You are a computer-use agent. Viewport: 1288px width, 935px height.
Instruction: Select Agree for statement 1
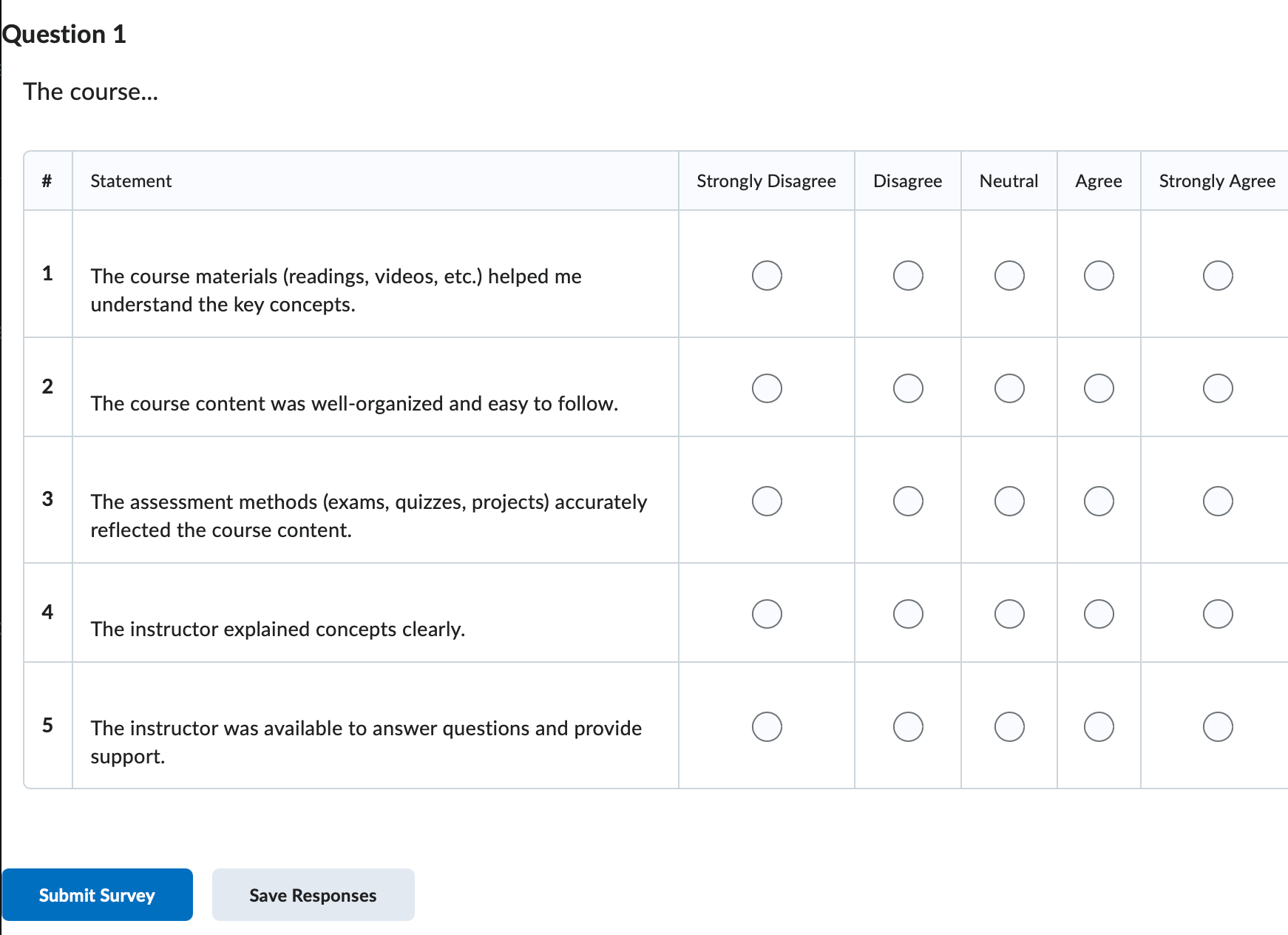click(1099, 276)
